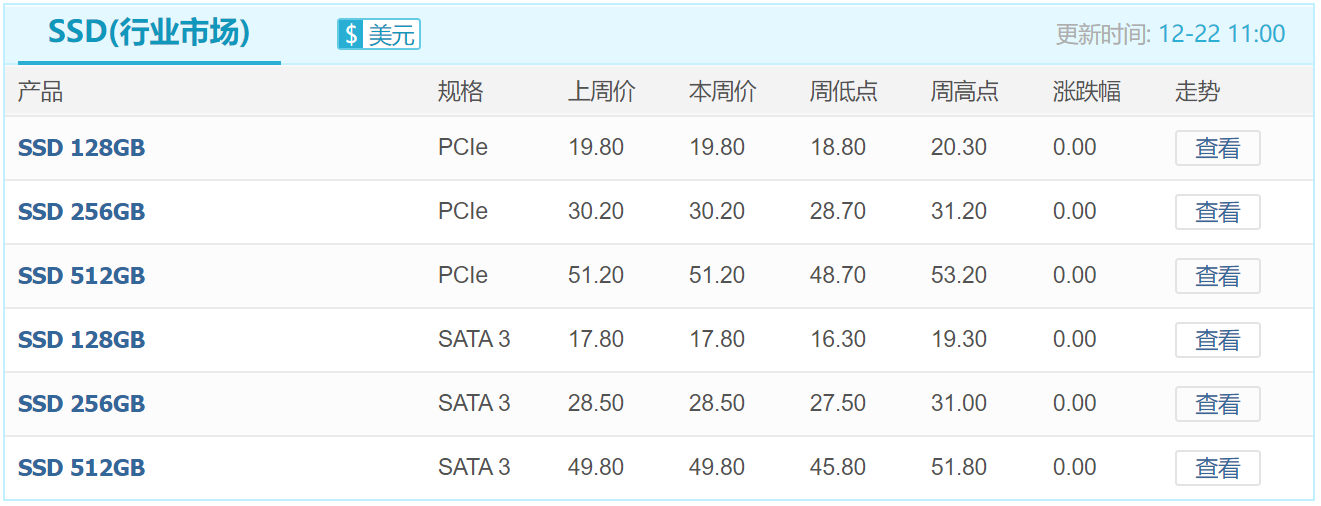View trend for SSD 512GB SATA 3
Viewport: 1321px width, 506px height.
[1217, 468]
